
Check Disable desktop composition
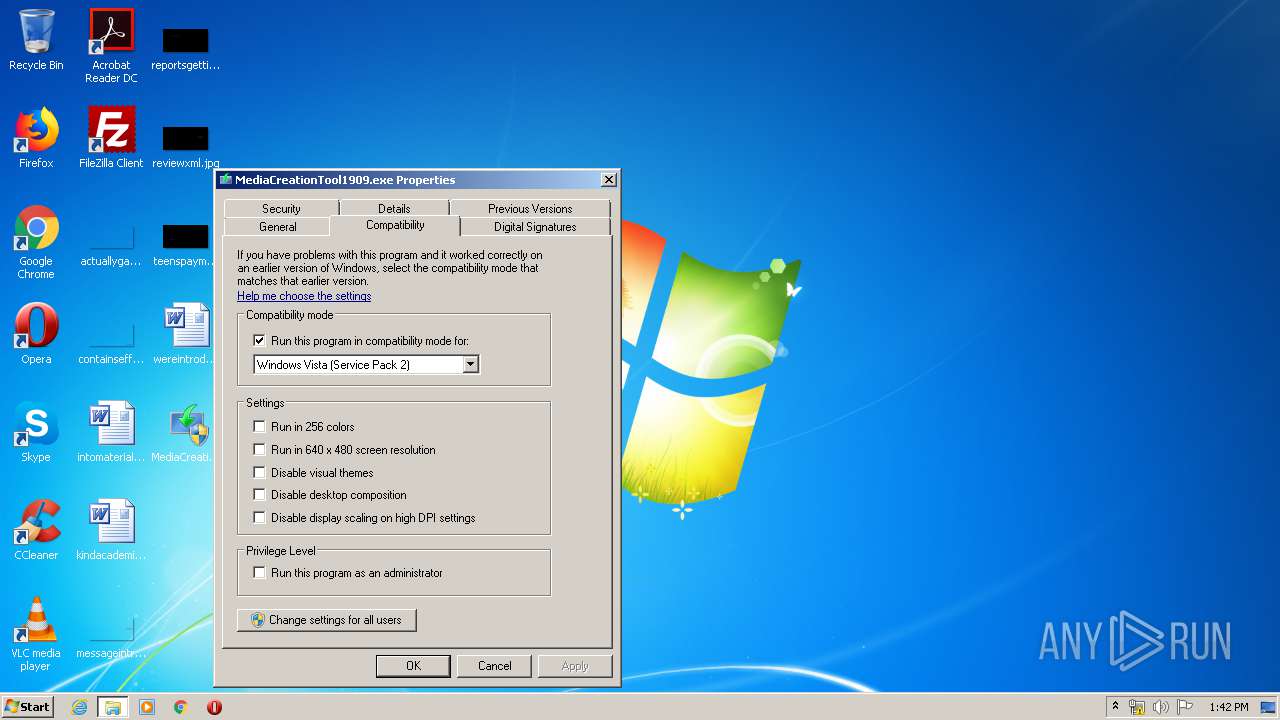260,495
